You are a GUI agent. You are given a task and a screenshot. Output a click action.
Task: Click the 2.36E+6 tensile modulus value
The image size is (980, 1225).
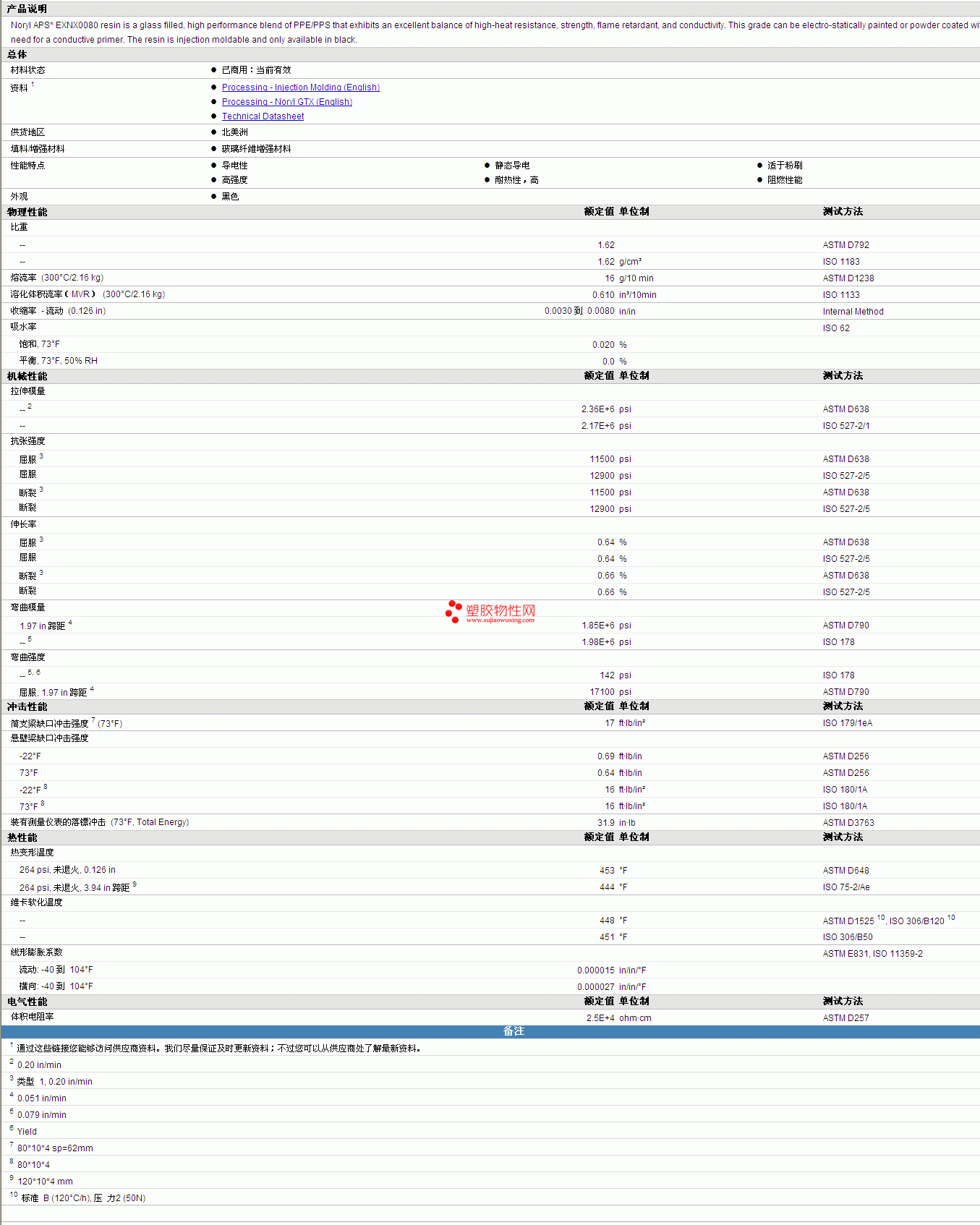597,409
